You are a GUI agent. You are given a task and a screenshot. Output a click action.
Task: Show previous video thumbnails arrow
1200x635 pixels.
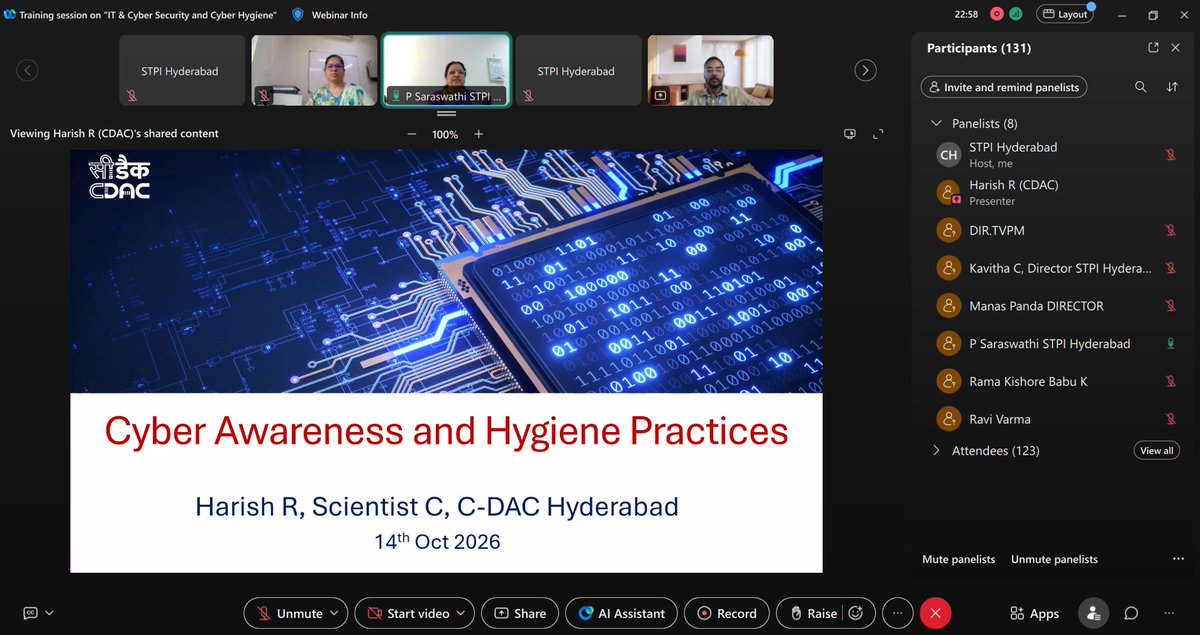pyautogui.click(x=28, y=70)
